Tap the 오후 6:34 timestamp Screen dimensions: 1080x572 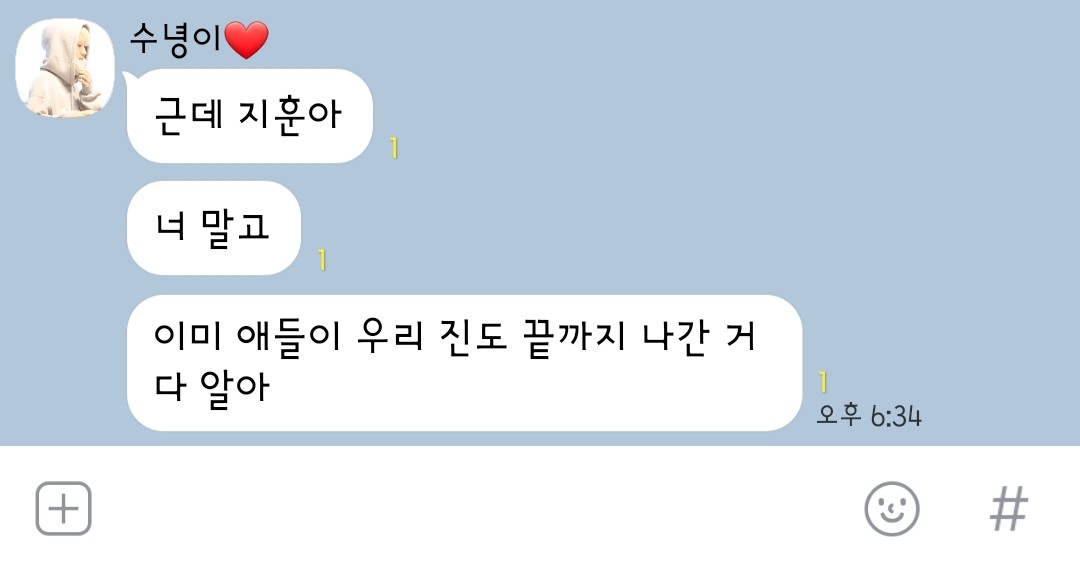click(869, 415)
